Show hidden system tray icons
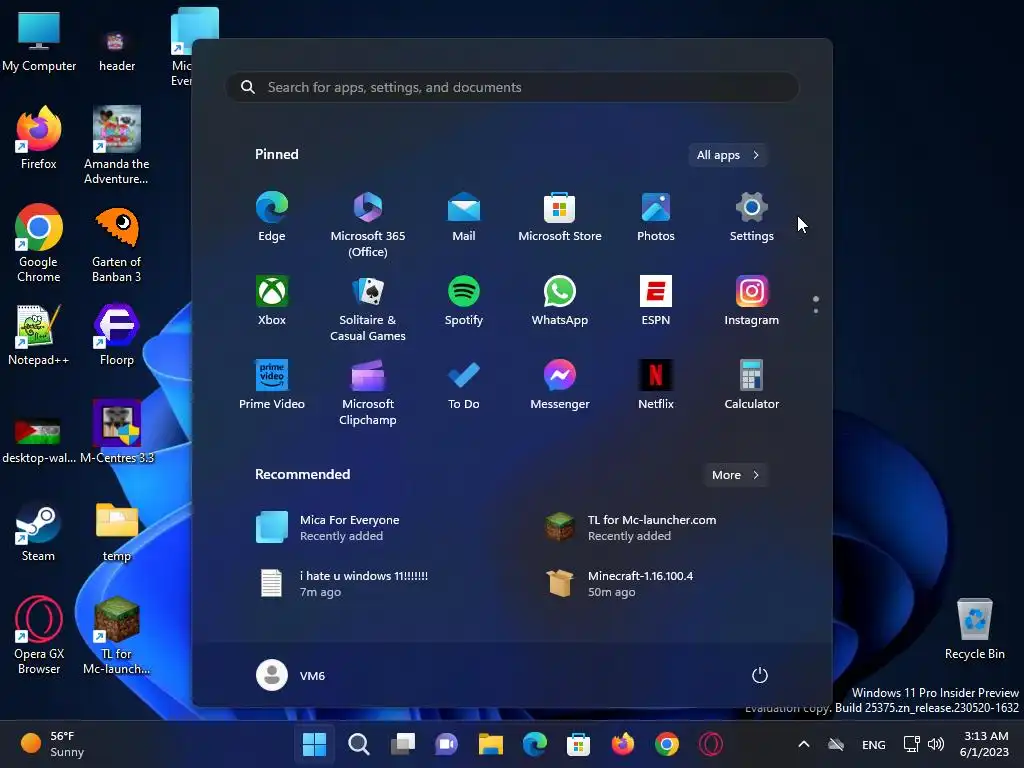 pos(804,744)
